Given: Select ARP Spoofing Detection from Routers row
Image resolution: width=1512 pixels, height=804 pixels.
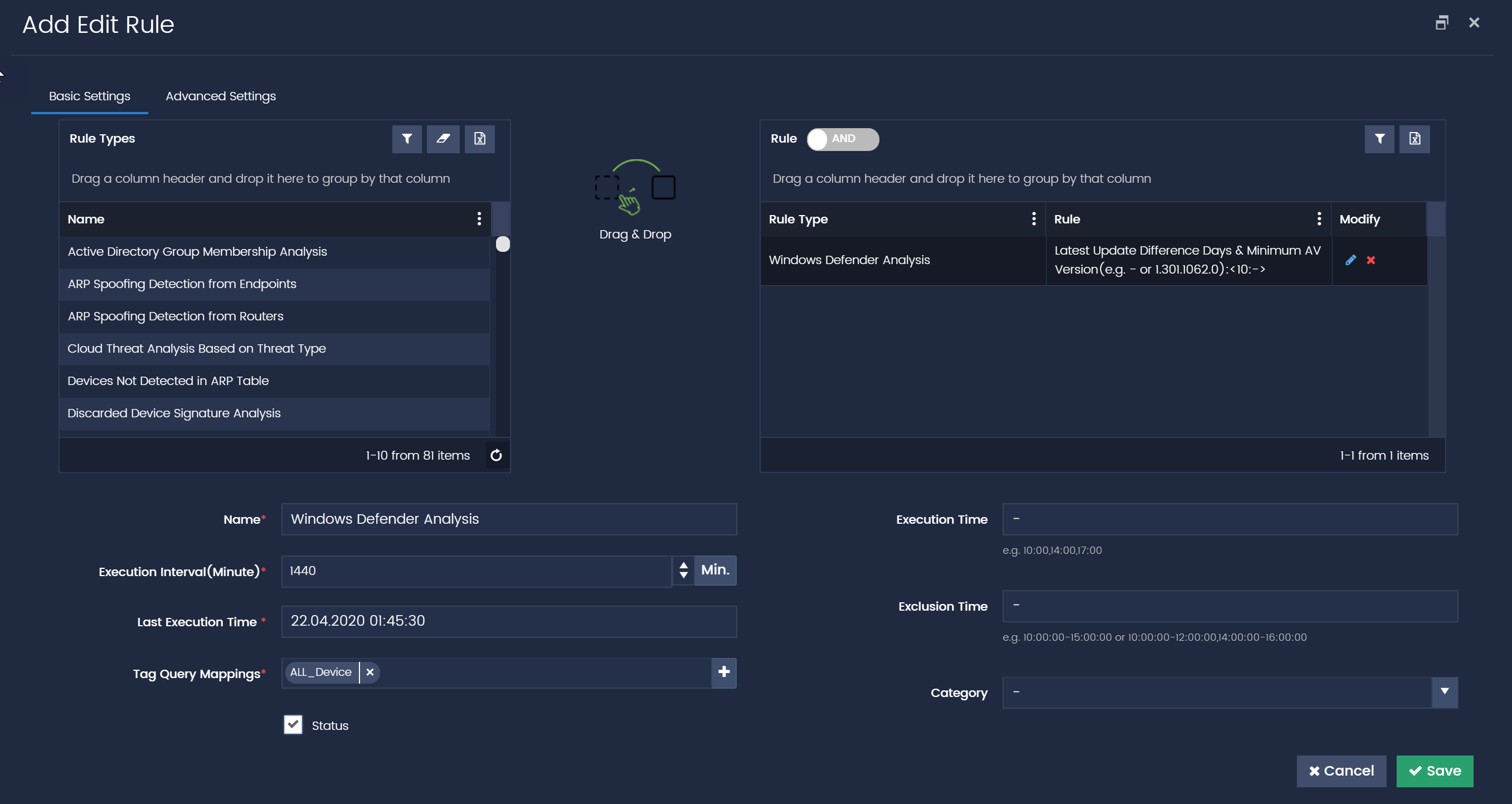Looking at the screenshot, I should point(274,316).
